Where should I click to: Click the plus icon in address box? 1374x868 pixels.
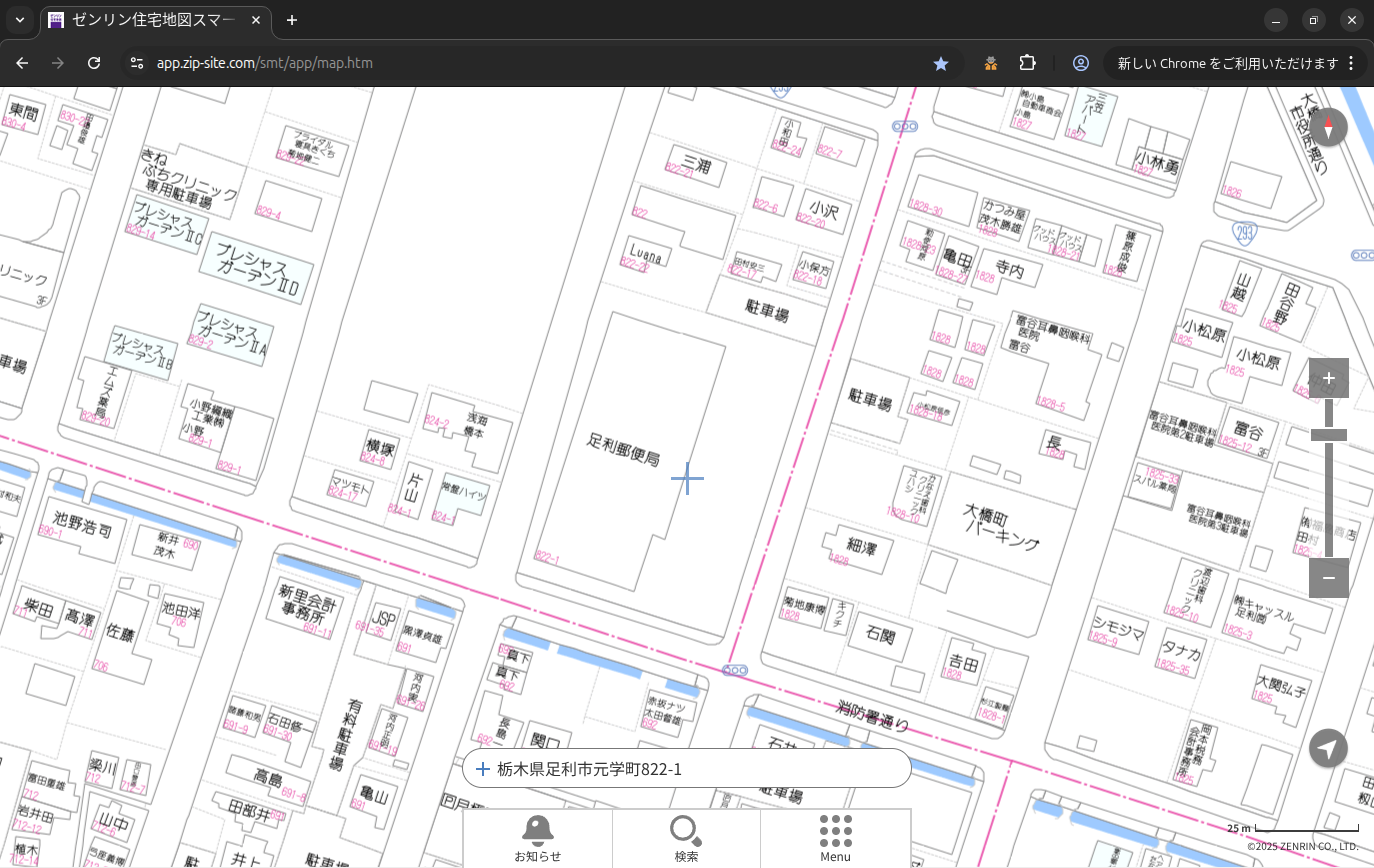tap(482, 769)
